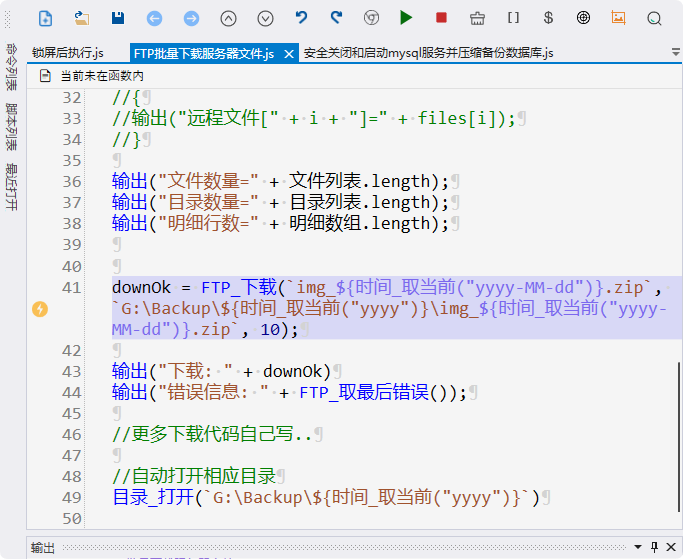Open the tab list dropdown arrow

tap(676, 51)
